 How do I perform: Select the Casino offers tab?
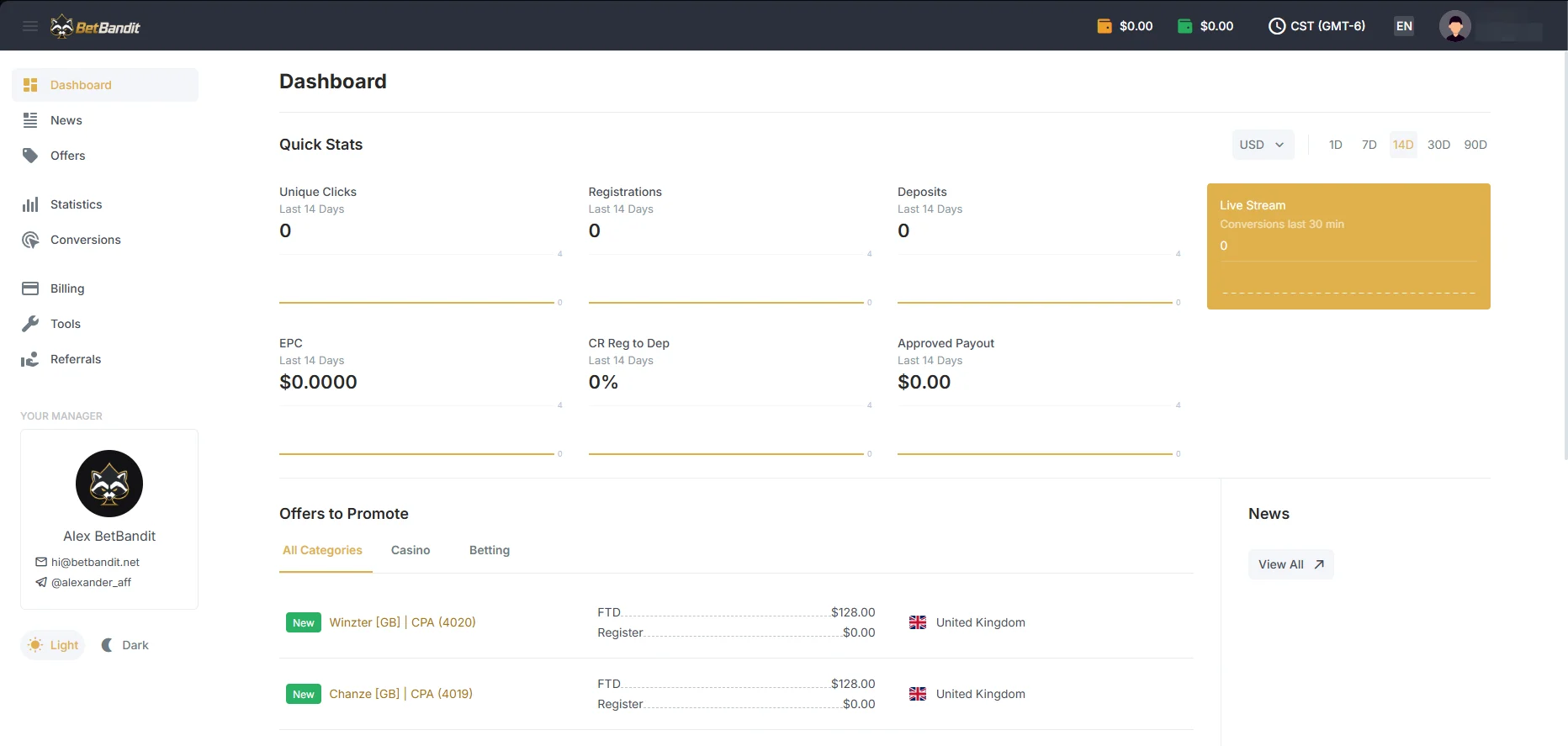pos(411,550)
